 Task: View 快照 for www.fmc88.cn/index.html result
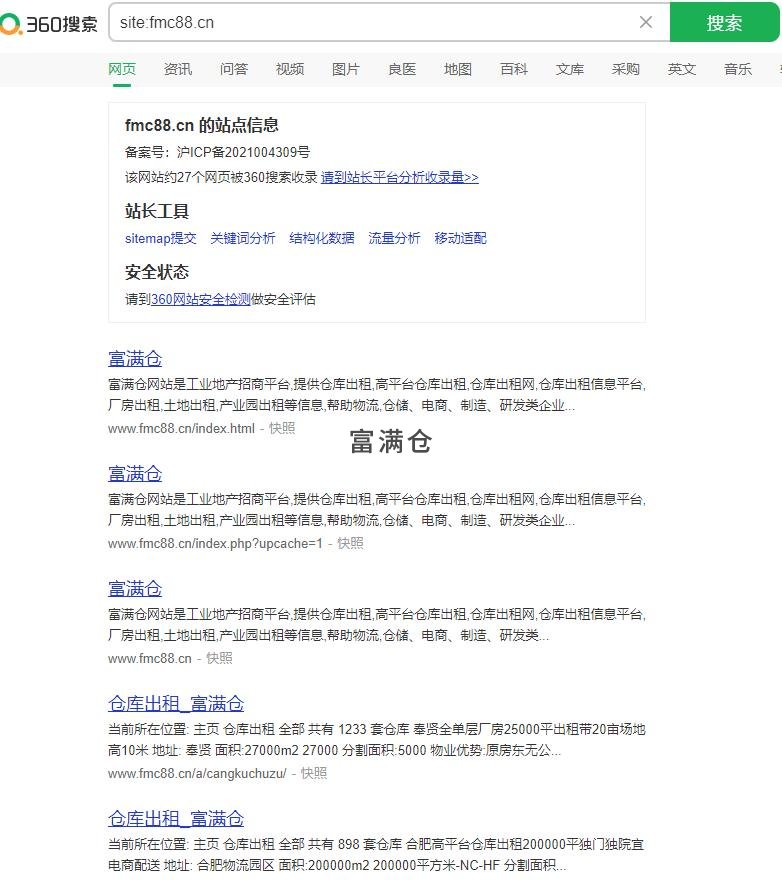coord(282,429)
